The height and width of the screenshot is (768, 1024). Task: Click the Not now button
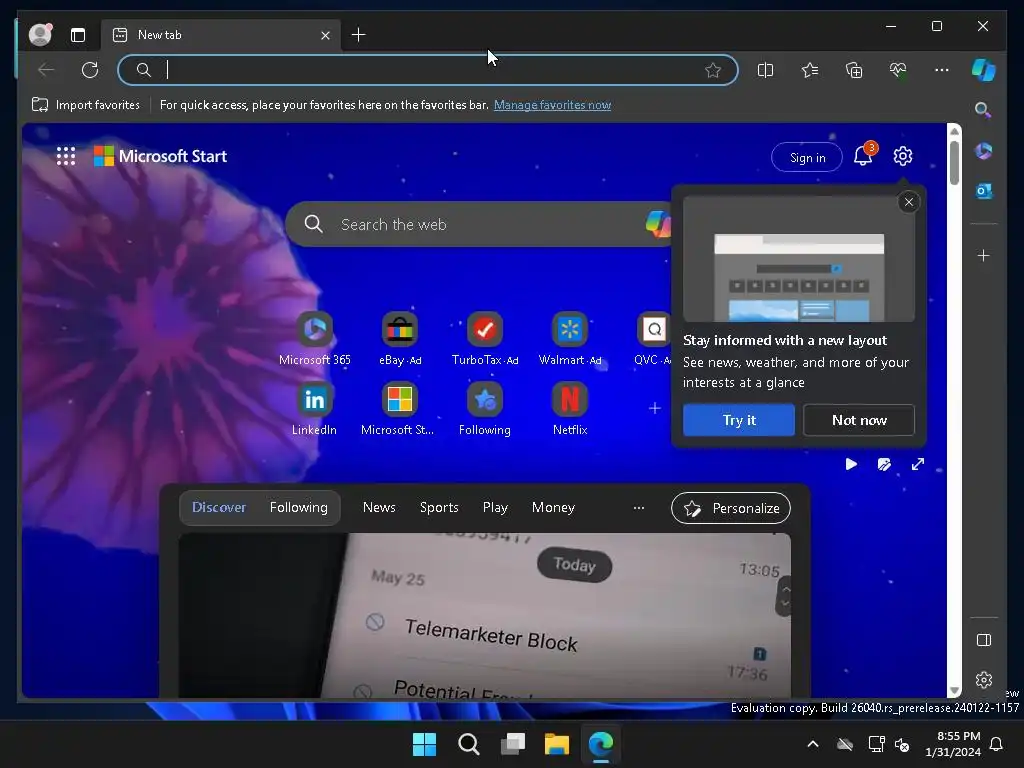click(859, 420)
